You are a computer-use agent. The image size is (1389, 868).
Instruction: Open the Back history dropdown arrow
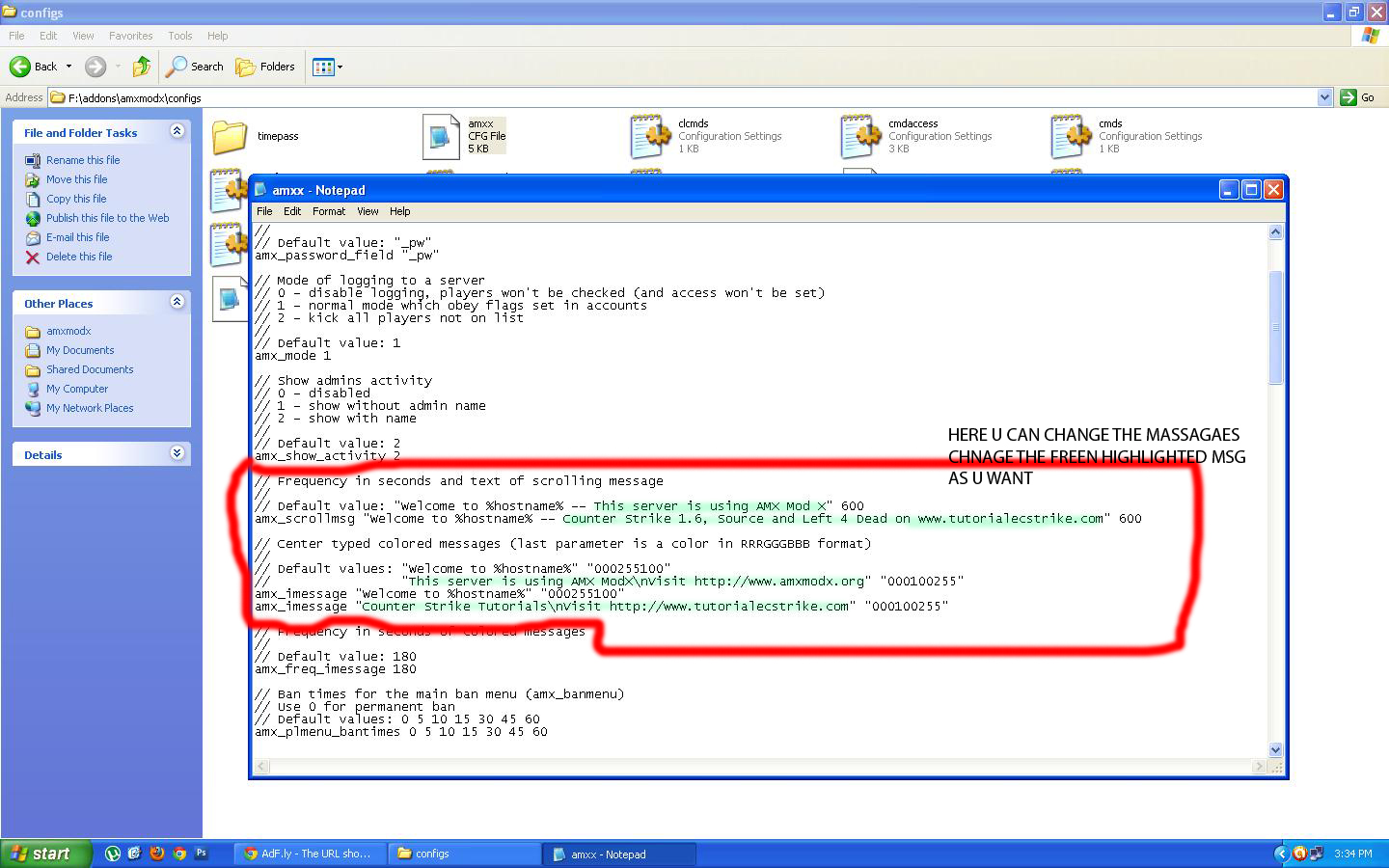pos(68,67)
